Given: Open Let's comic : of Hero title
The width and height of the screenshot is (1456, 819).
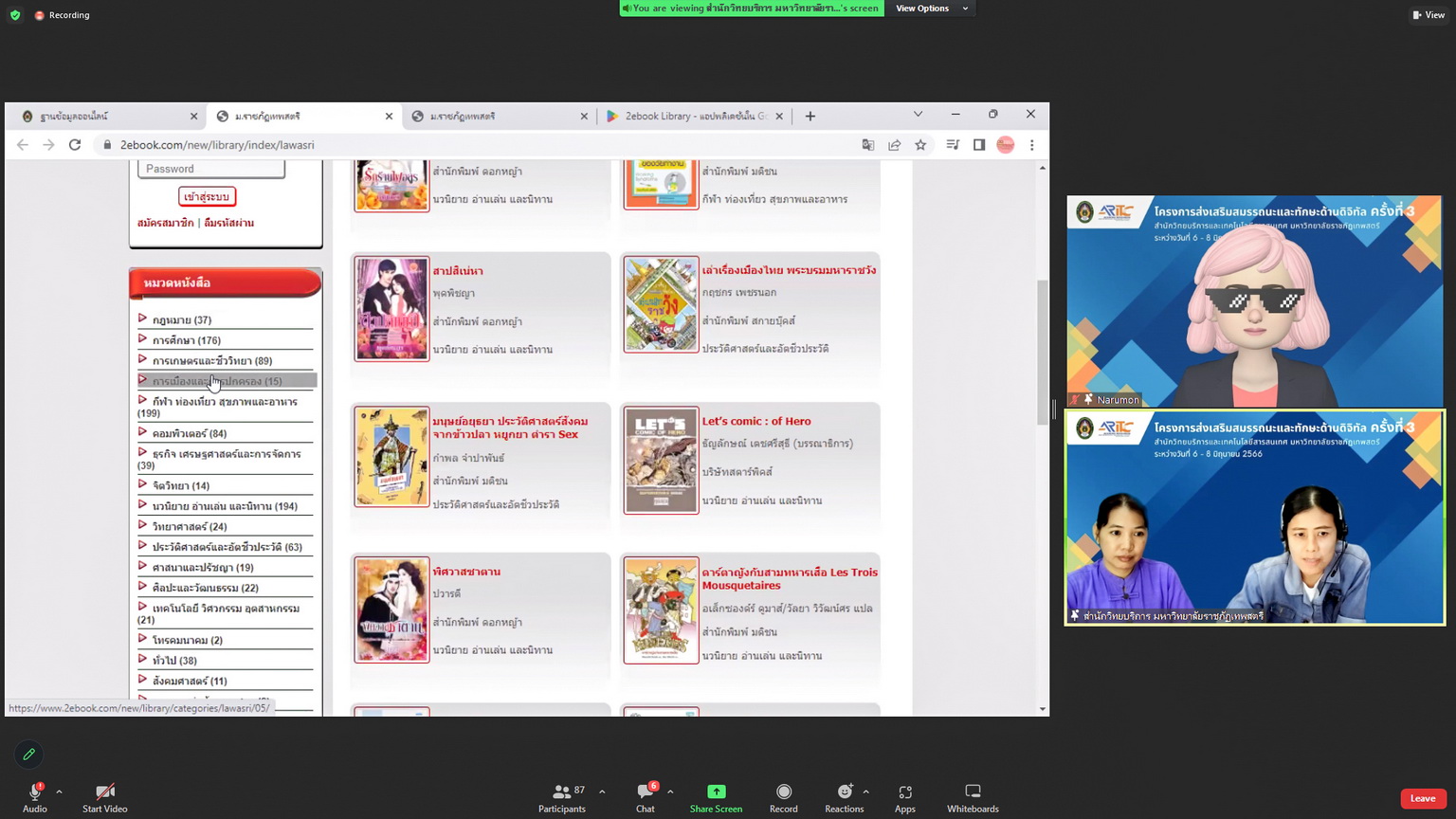Looking at the screenshot, I should coord(756,421).
